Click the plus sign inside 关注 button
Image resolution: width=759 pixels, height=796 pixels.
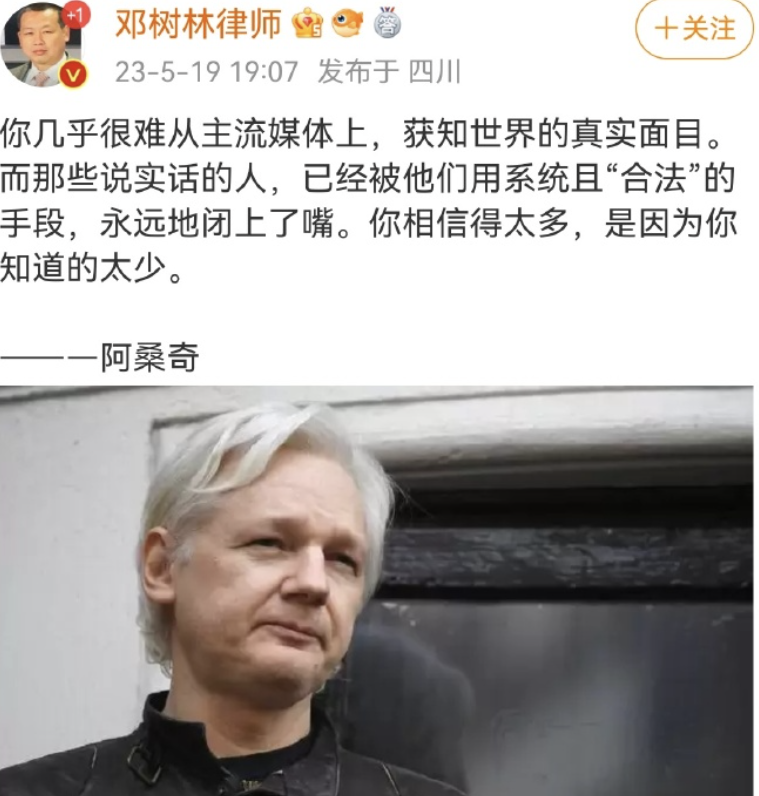[666, 28]
